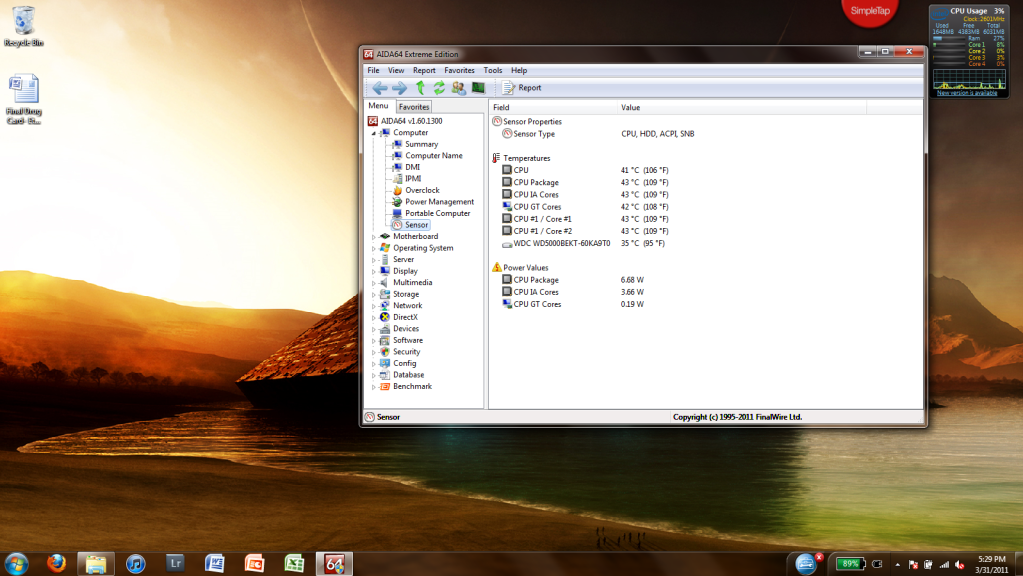1023x576 pixels.
Task: Expand the Server tree node
Action: click(374, 260)
